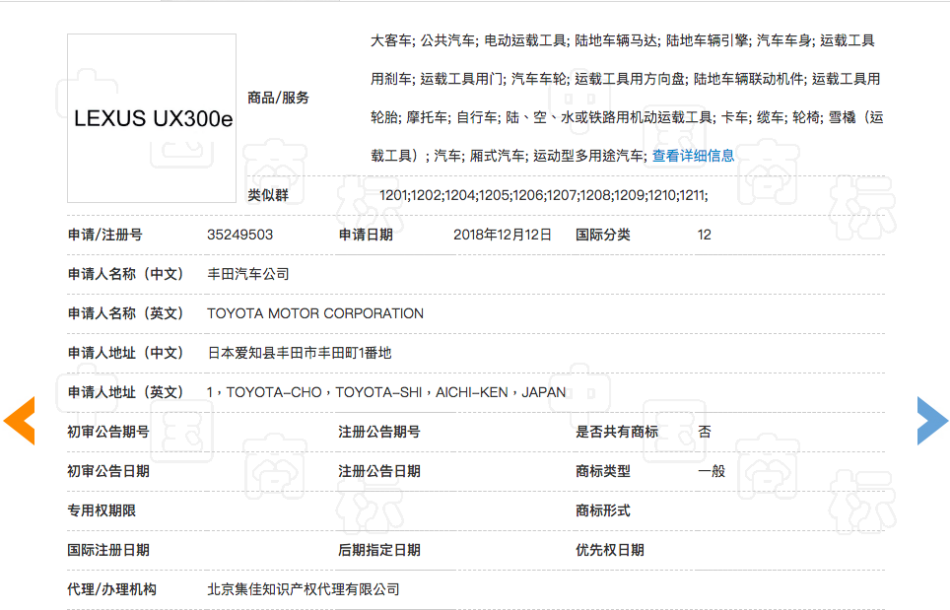950x610 pixels.
Task: Click the 是否共有商标 label
Action: [x=617, y=432]
